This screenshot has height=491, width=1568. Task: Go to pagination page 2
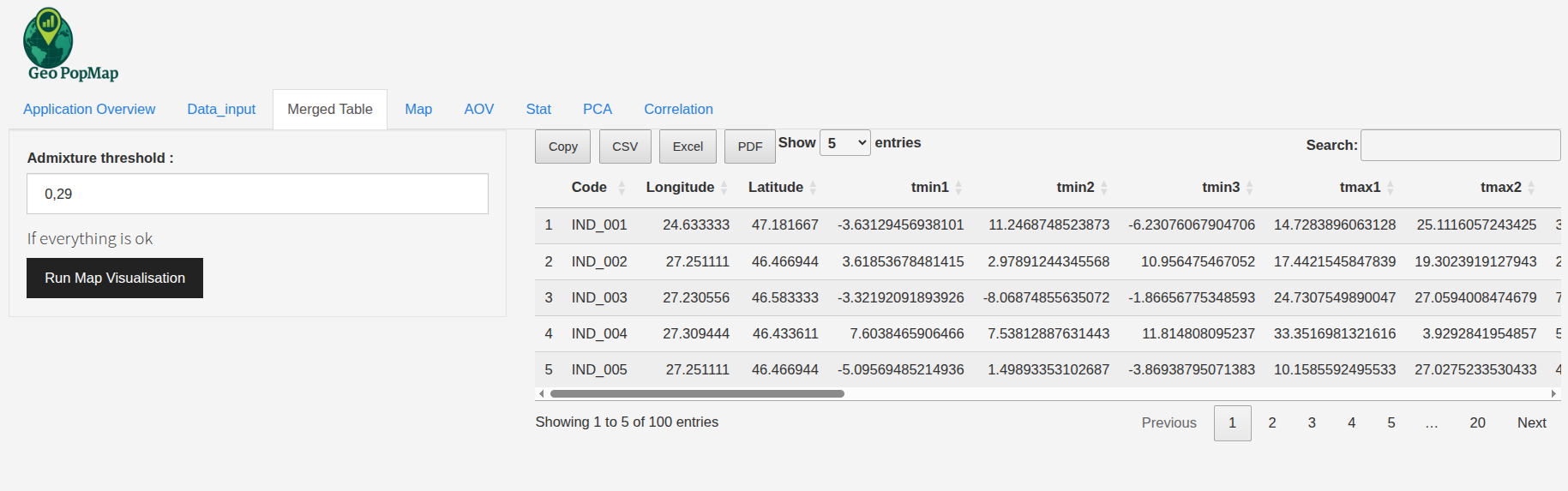pos(1272,422)
